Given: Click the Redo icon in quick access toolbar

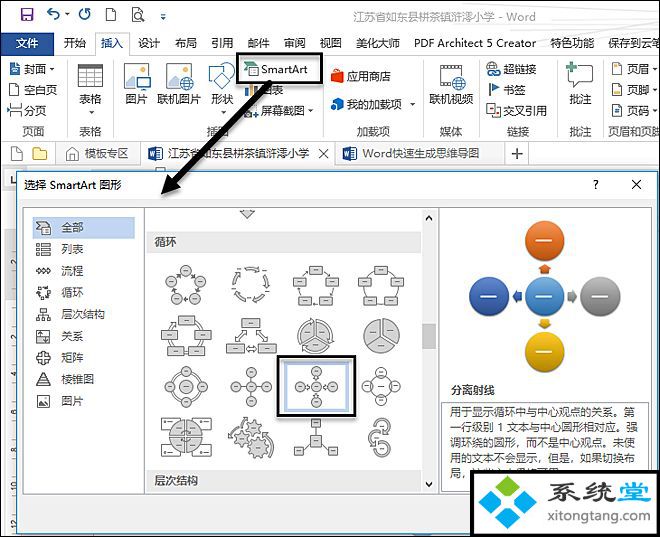Looking at the screenshot, I should click(85, 14).
